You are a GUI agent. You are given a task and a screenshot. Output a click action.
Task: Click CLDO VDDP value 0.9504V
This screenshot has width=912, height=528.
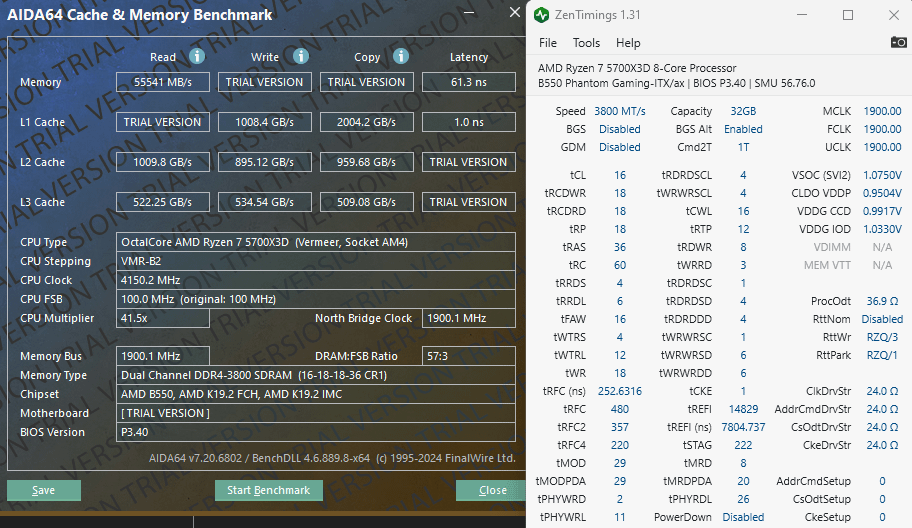[x=882, y=193]
